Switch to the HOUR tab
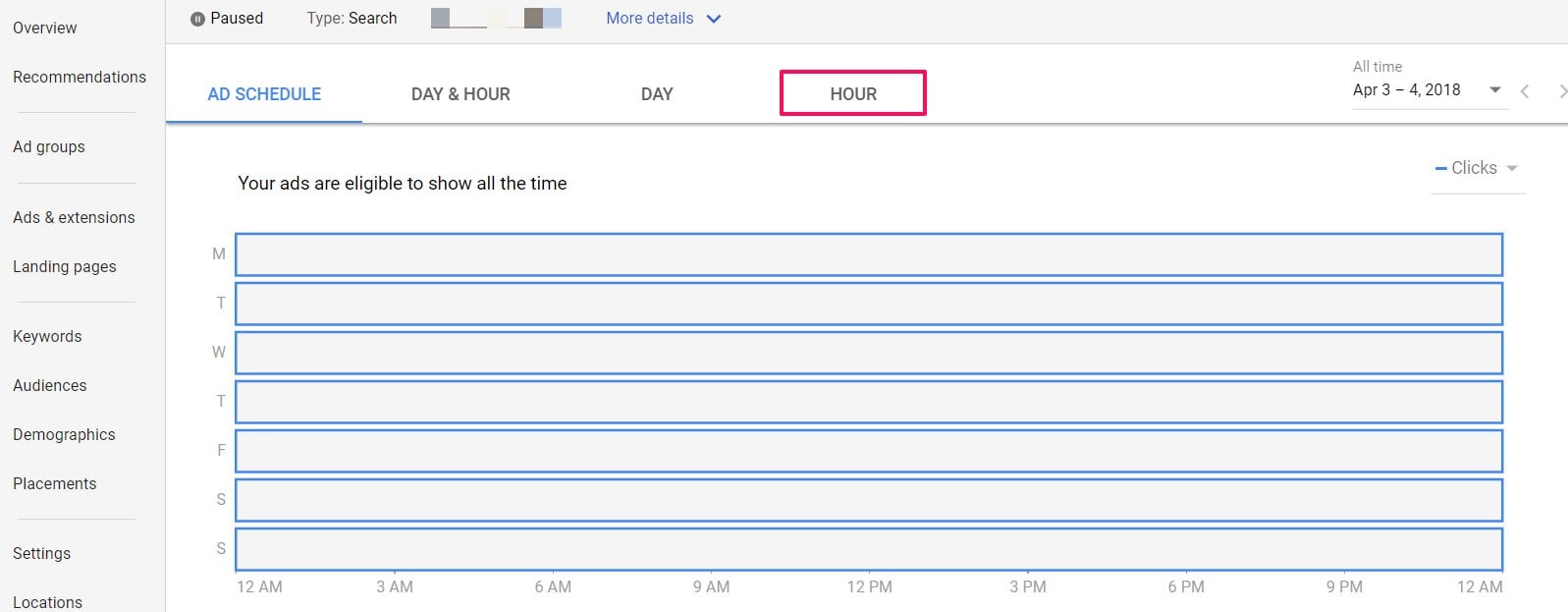The width and height of the screenshot is (1568, 612). [853, 94]
